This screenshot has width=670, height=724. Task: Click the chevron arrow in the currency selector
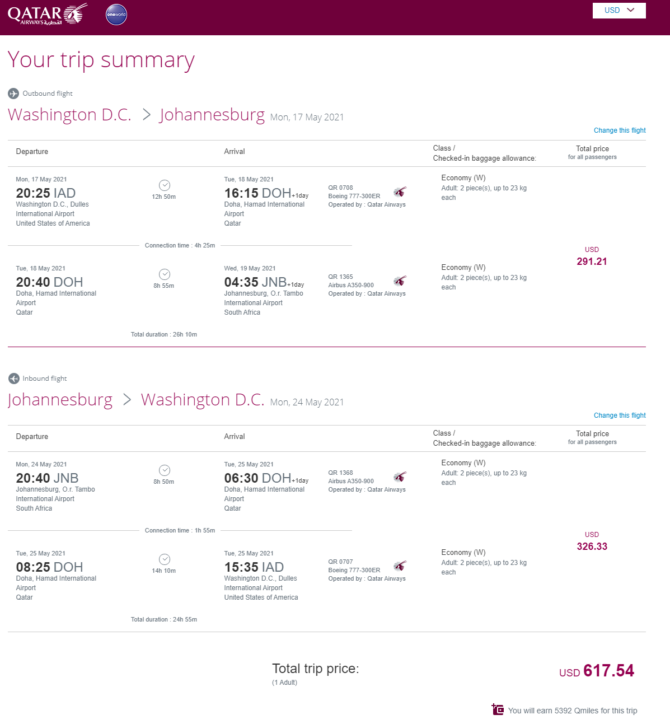tap(631, 10)
